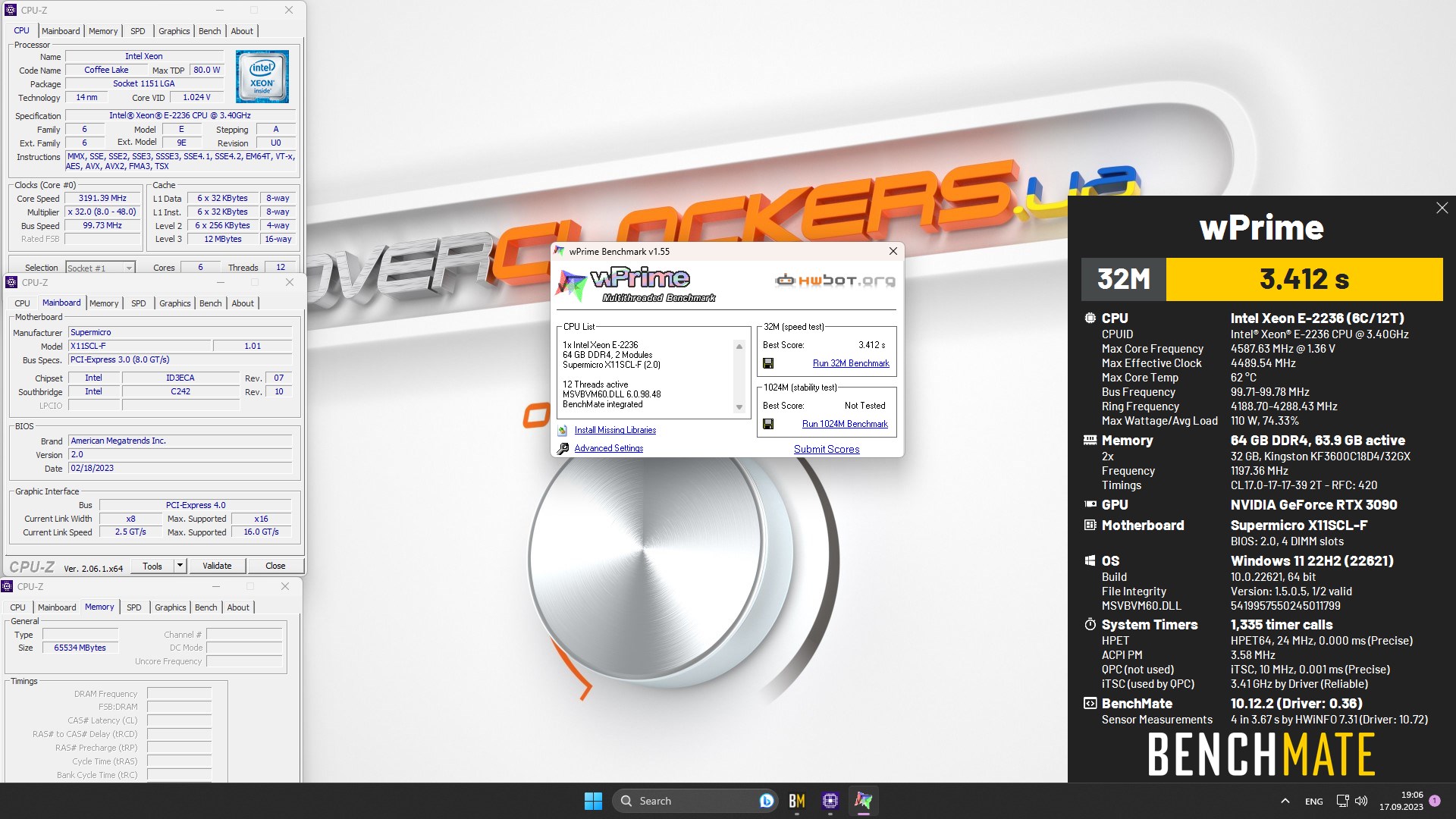Click the memory Size 65534 MBytes field

[80, 648]
